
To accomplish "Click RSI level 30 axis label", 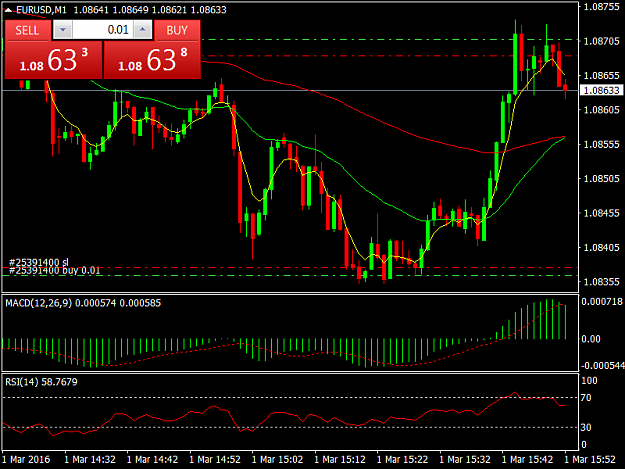I will (586, 428).
